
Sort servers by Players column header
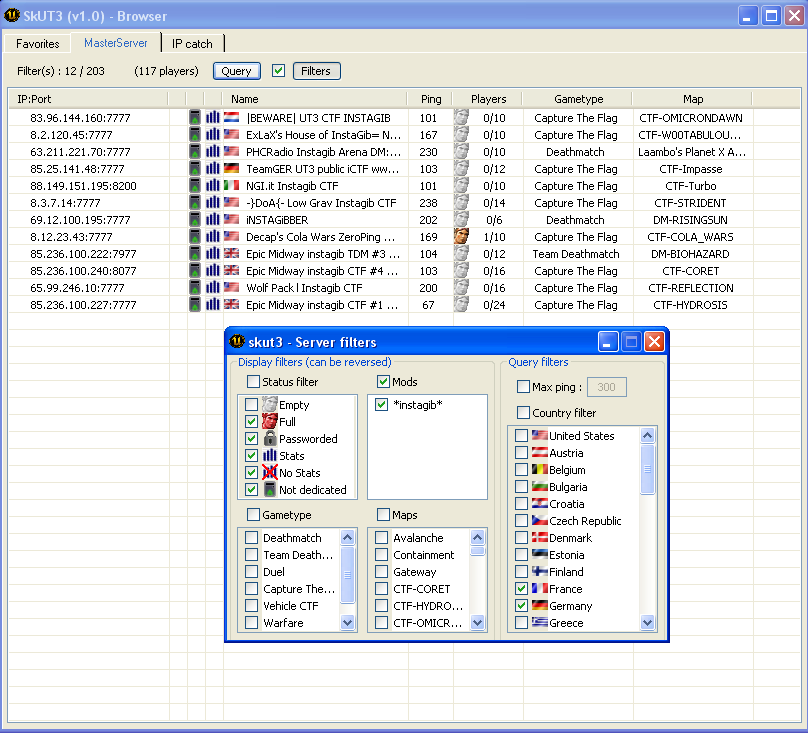coord(488,99)
